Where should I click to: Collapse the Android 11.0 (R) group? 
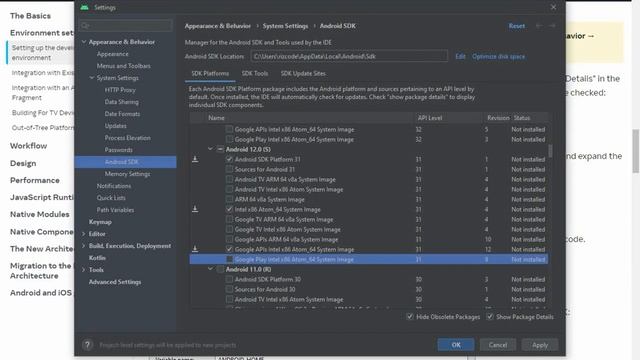tap(211, 269)
